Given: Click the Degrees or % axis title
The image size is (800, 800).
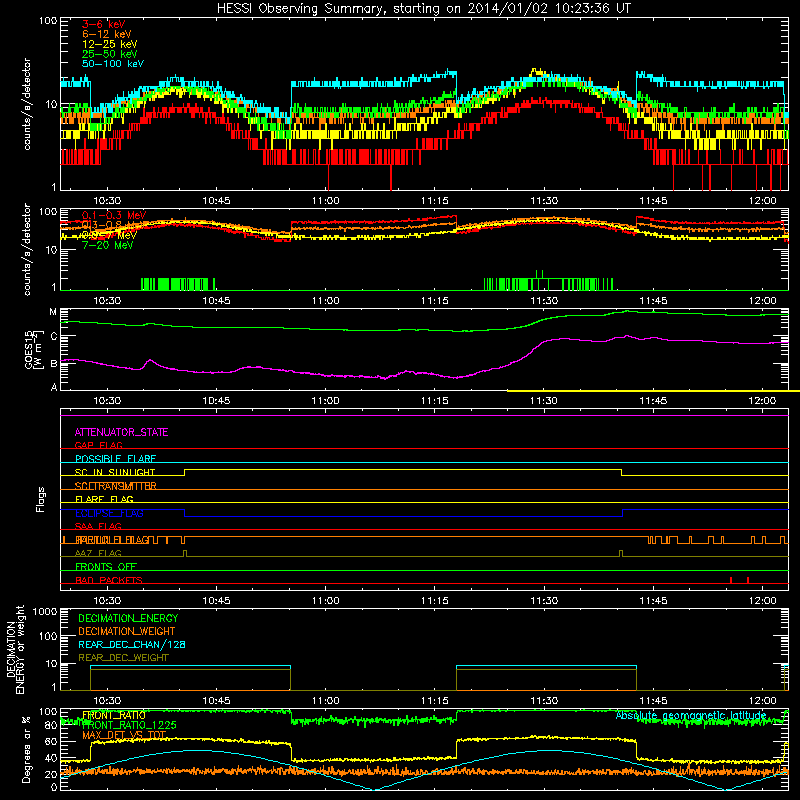Looking at the screenshot, I should (x=25, y=749).
